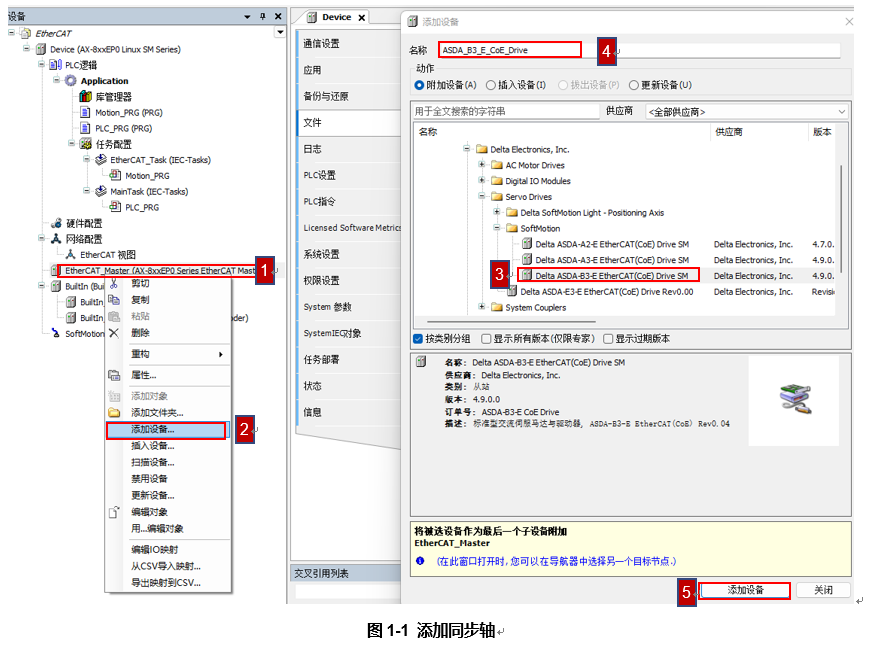The image size is (871, 649).
Task: Click the 关闭 button
Action: click(823, 590)
